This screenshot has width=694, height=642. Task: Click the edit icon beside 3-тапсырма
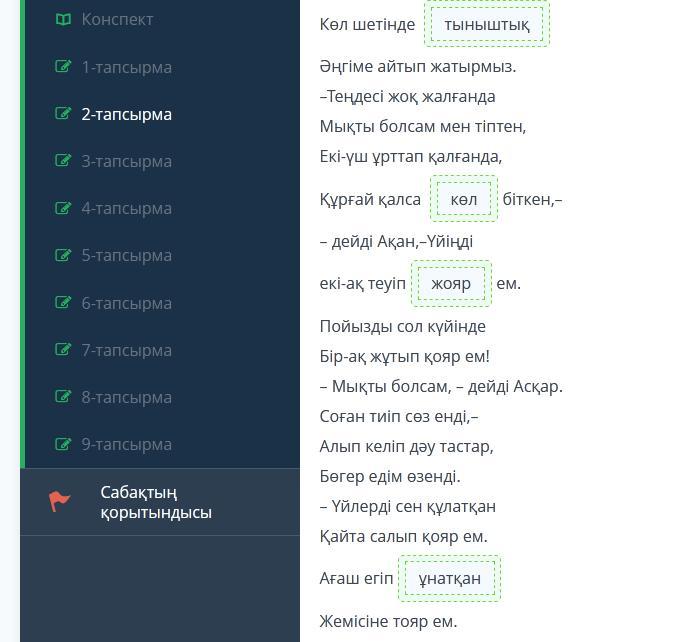(x=63, y=161)
